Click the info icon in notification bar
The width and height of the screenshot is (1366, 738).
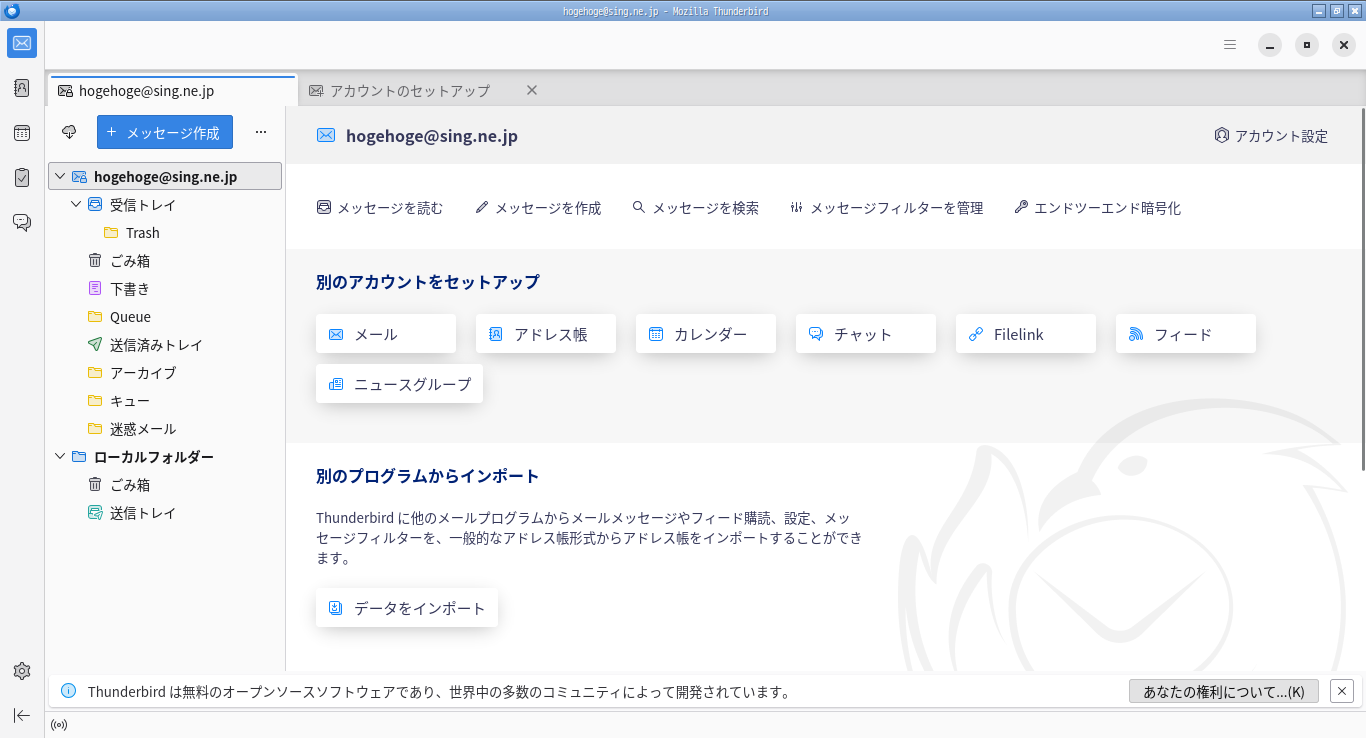[x=68, y=691]
